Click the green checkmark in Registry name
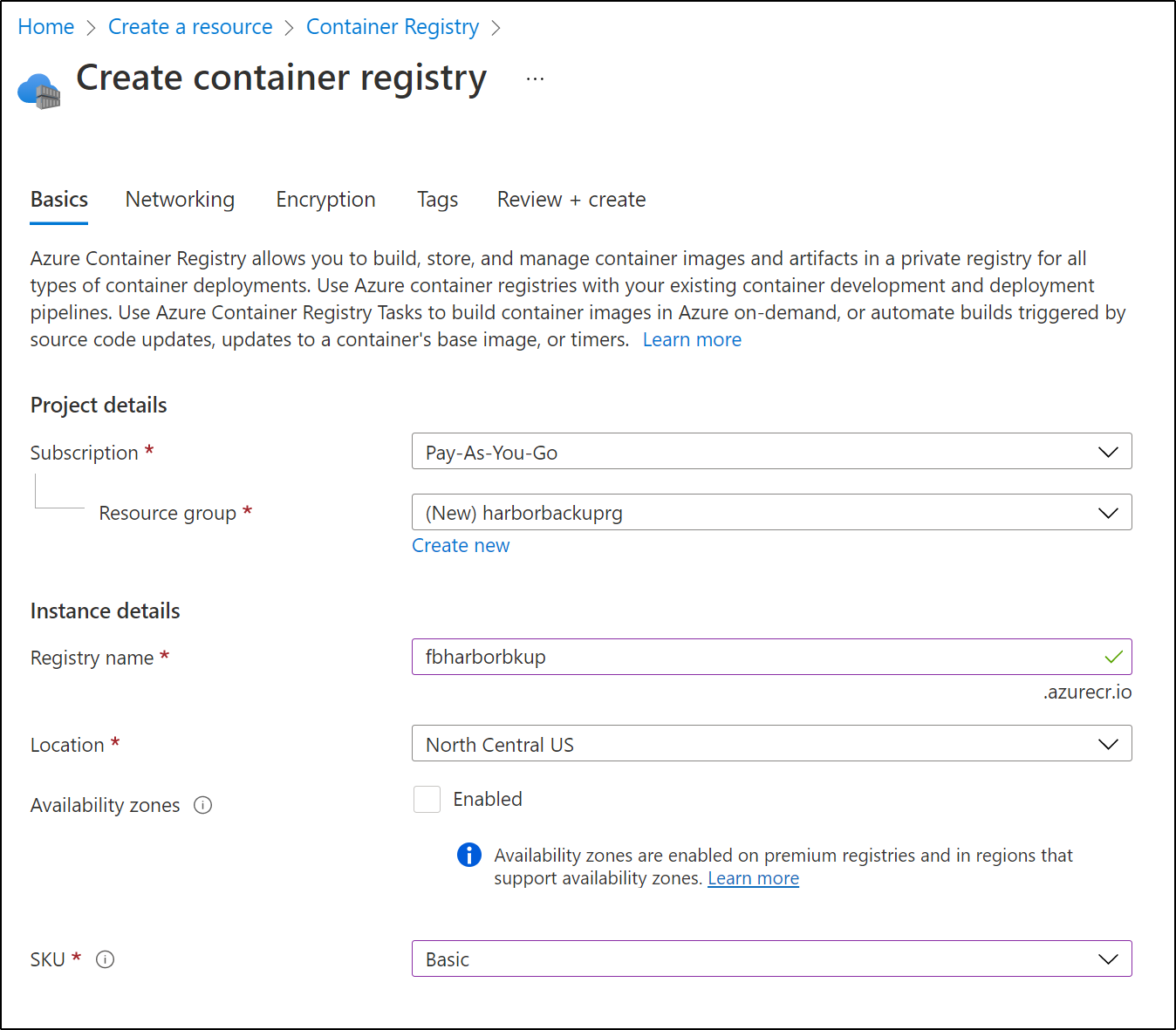This screenshot has width=1176, height=1030. point(1113,657)
